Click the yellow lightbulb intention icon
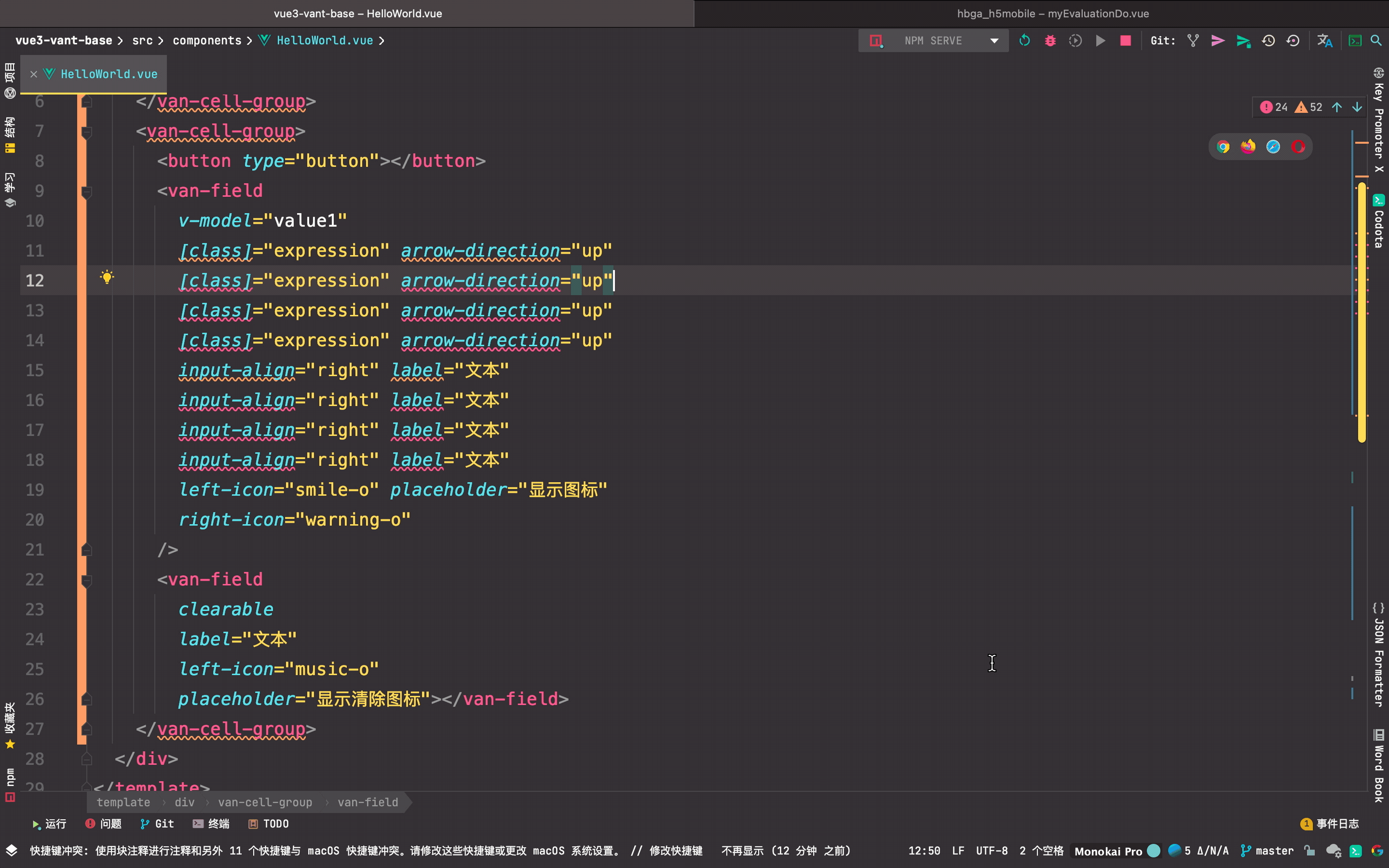This screenshot has width=1389, height=868. pos(107,278)
